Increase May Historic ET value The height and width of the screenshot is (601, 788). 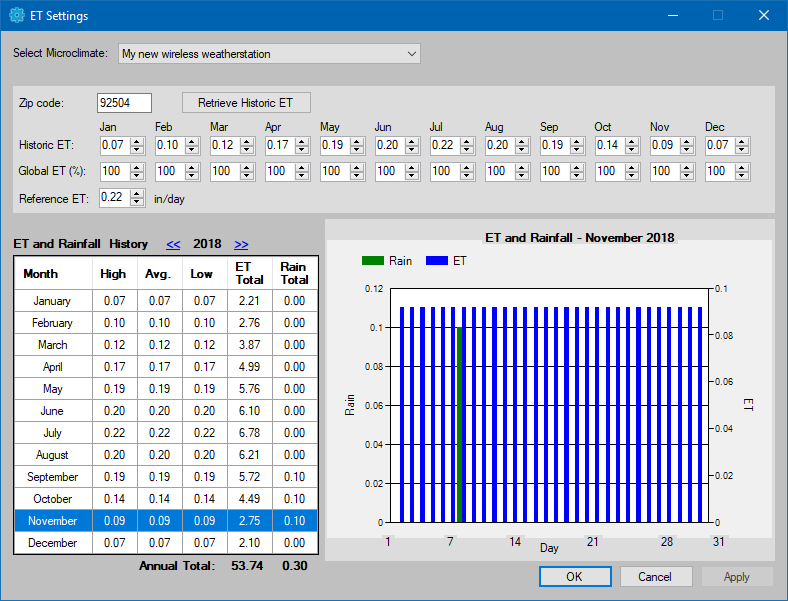tap(357, 142)
